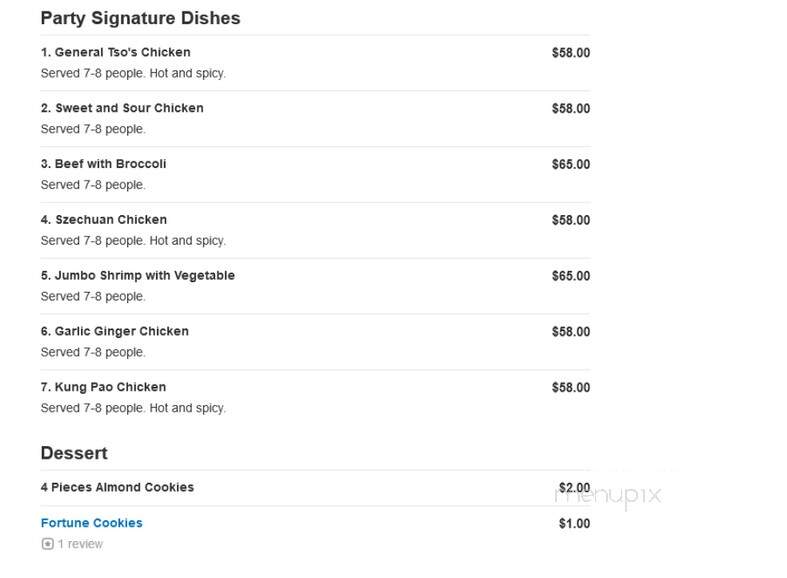Open the Fortune Cookies link
The height and width of the screenshot is (578, 787).
pyautogui.click(x=91, y=523)
